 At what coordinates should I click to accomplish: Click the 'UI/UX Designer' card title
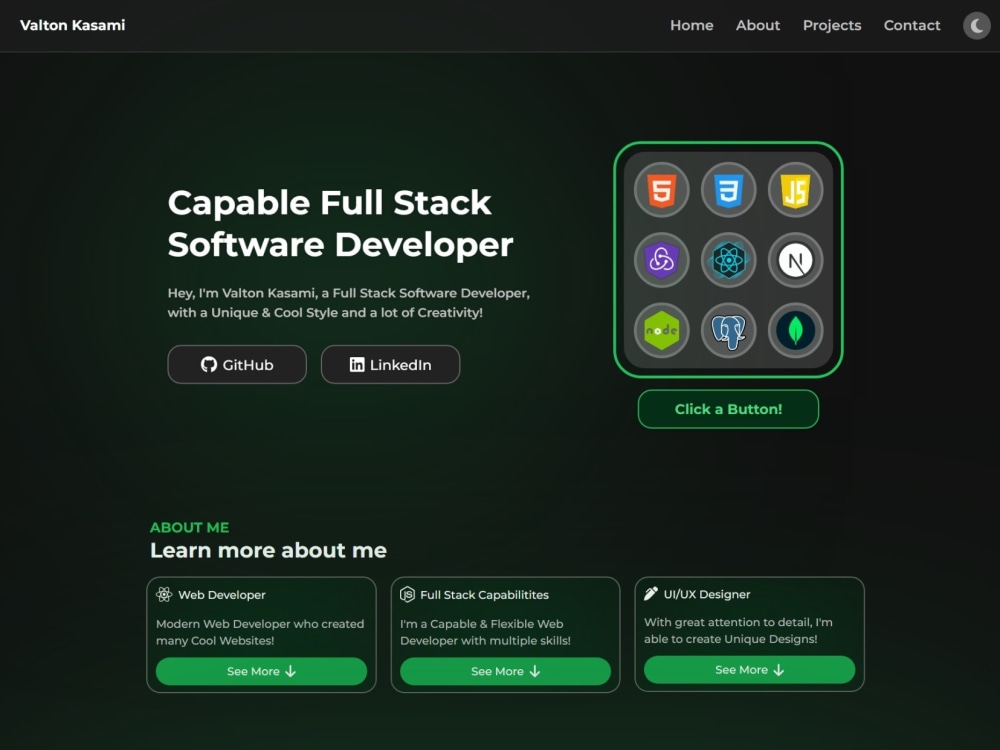click(x=707, y=594)
